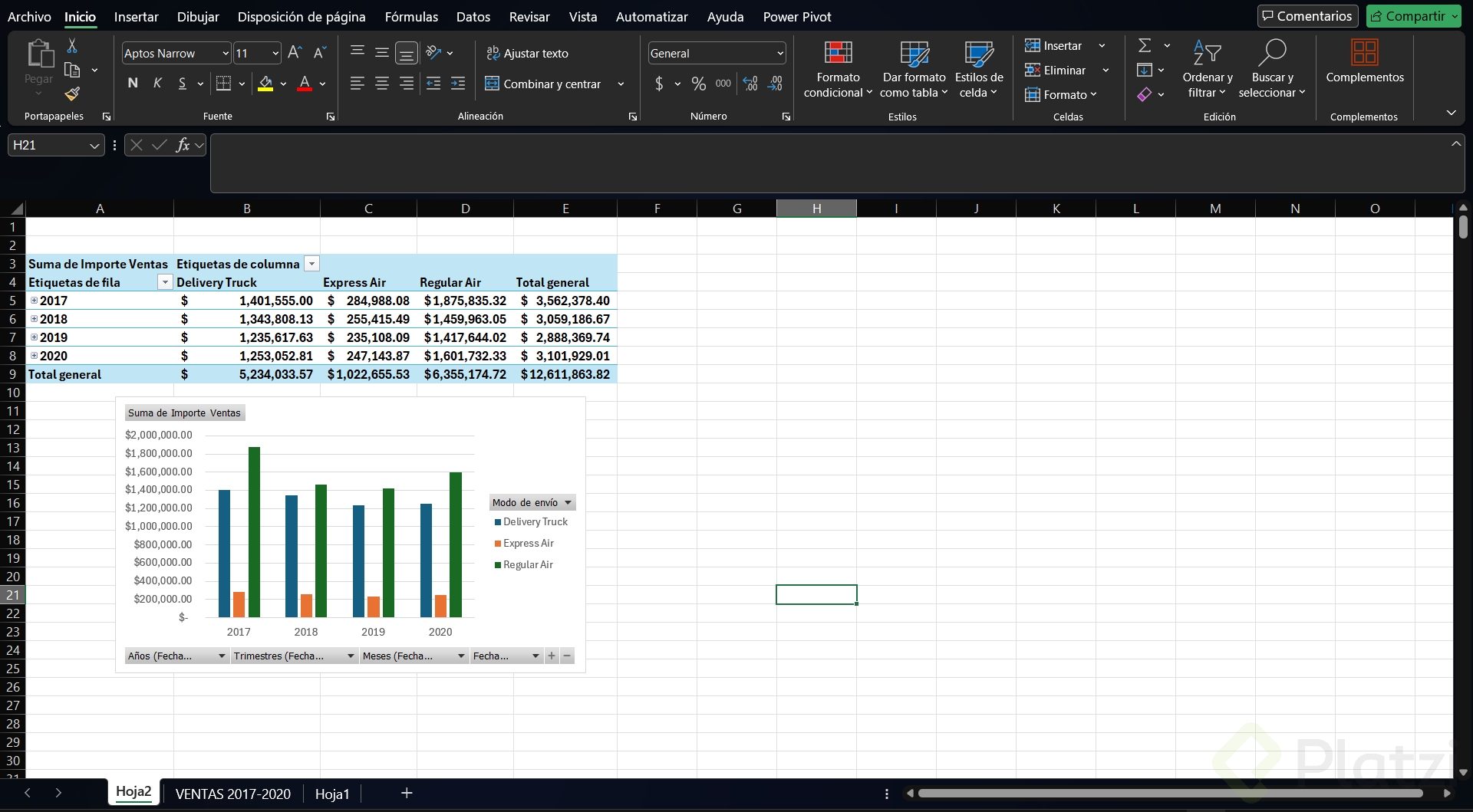Toggle italic formatting (K)
Screen dimensions: 1473x812
[157, 84]
